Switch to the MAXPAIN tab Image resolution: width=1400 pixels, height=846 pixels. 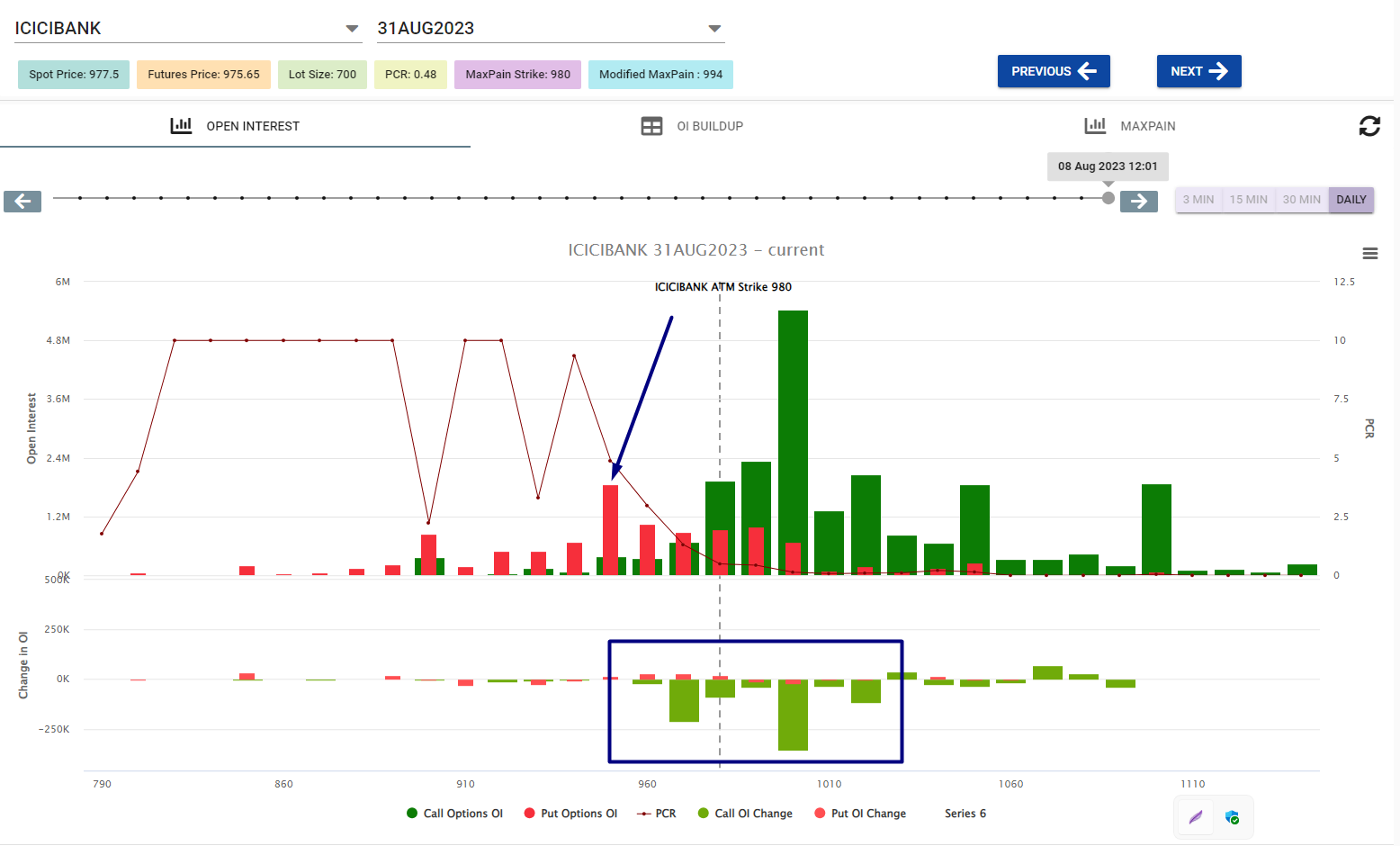coord(1130,126)
